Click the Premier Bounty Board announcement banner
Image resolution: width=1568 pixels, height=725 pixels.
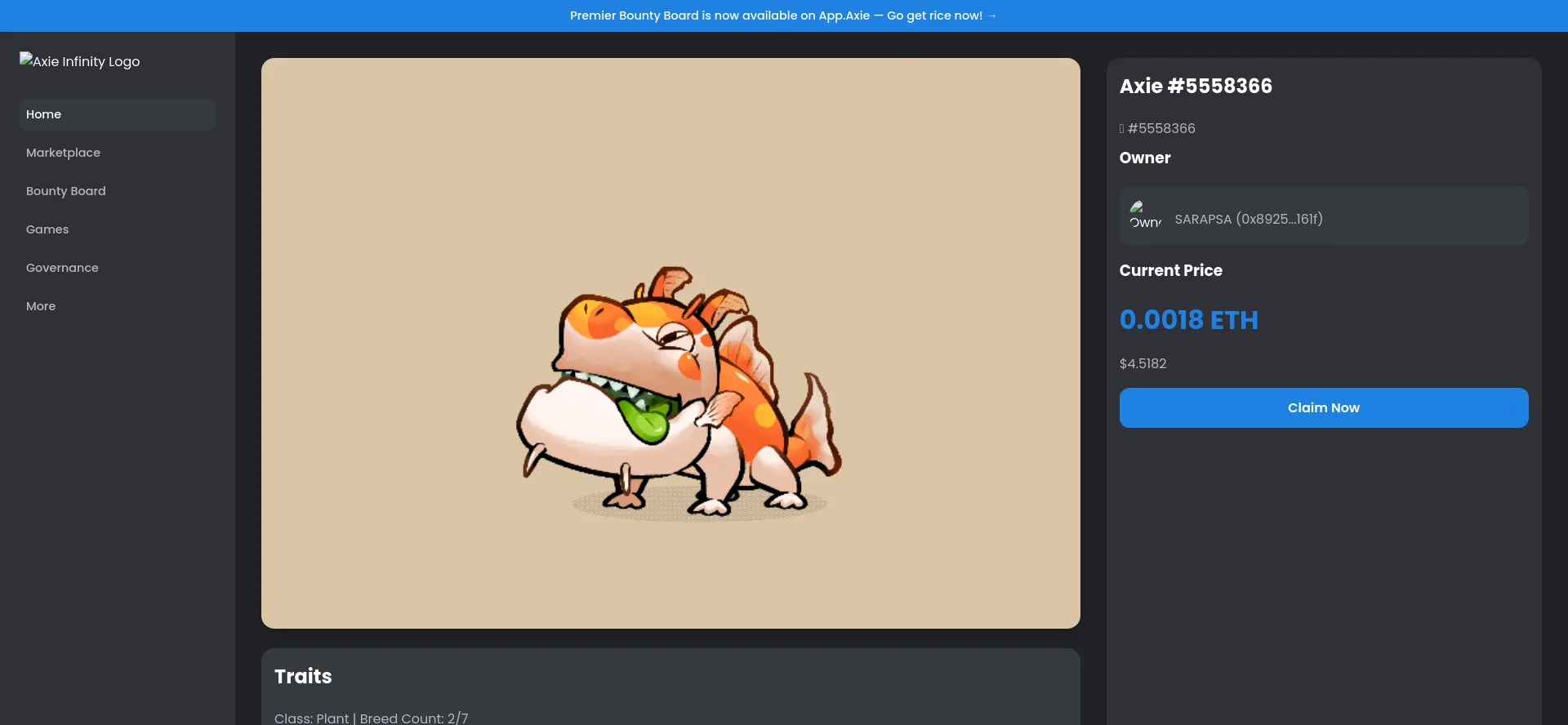(783, 16)
